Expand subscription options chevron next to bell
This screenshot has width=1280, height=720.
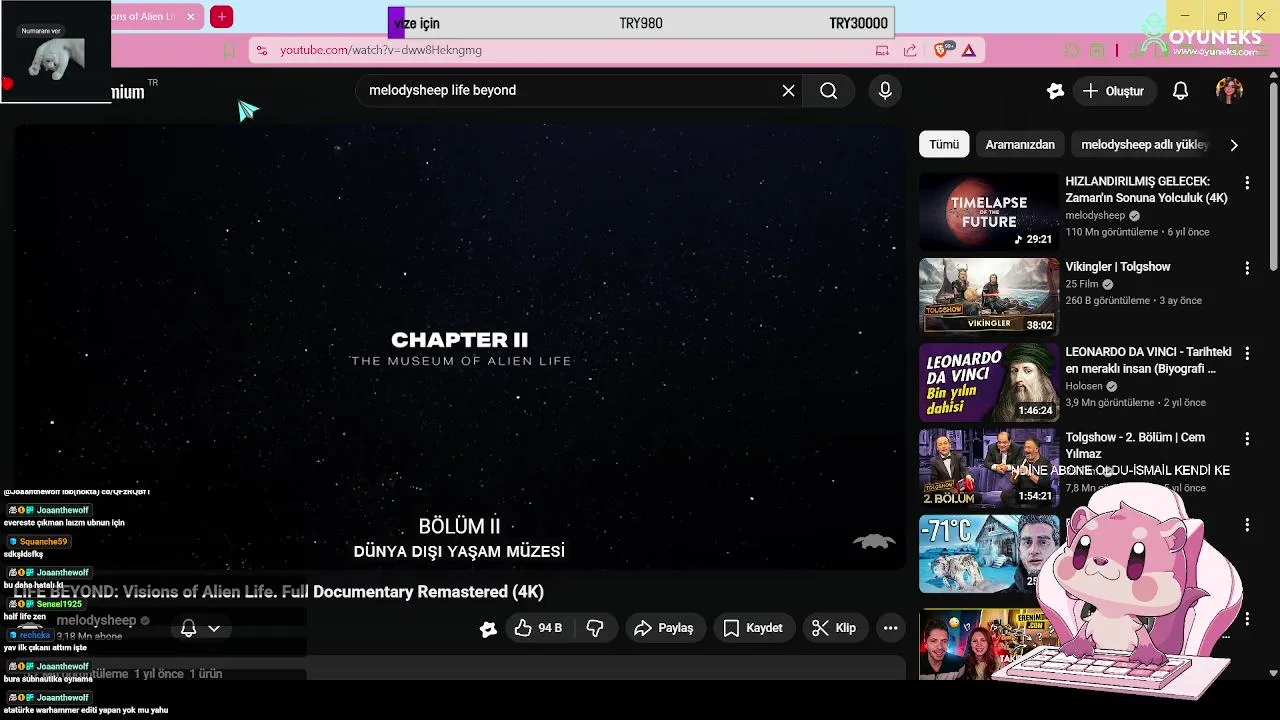click(x=214, y=629)
